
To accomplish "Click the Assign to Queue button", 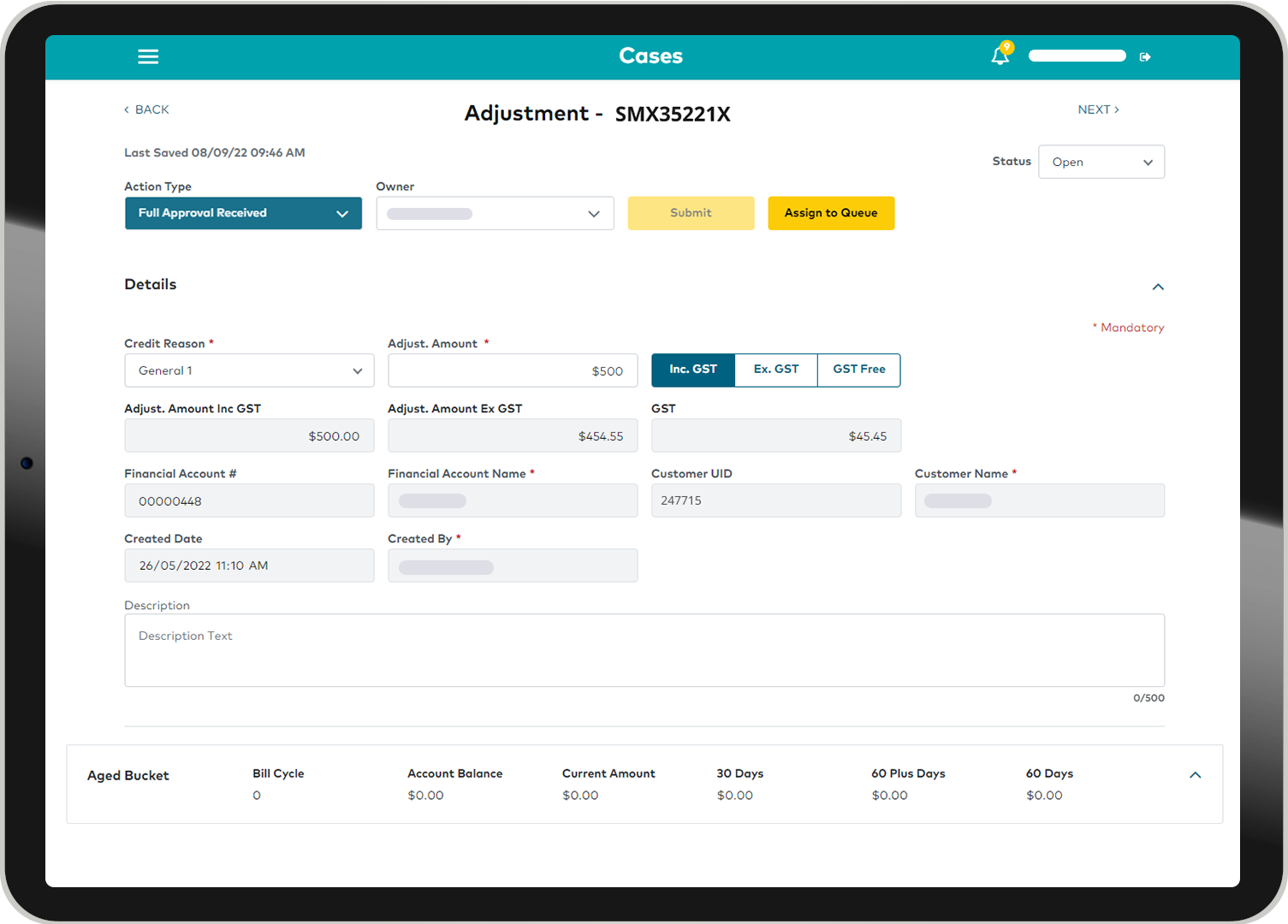I will click(831, 213).
